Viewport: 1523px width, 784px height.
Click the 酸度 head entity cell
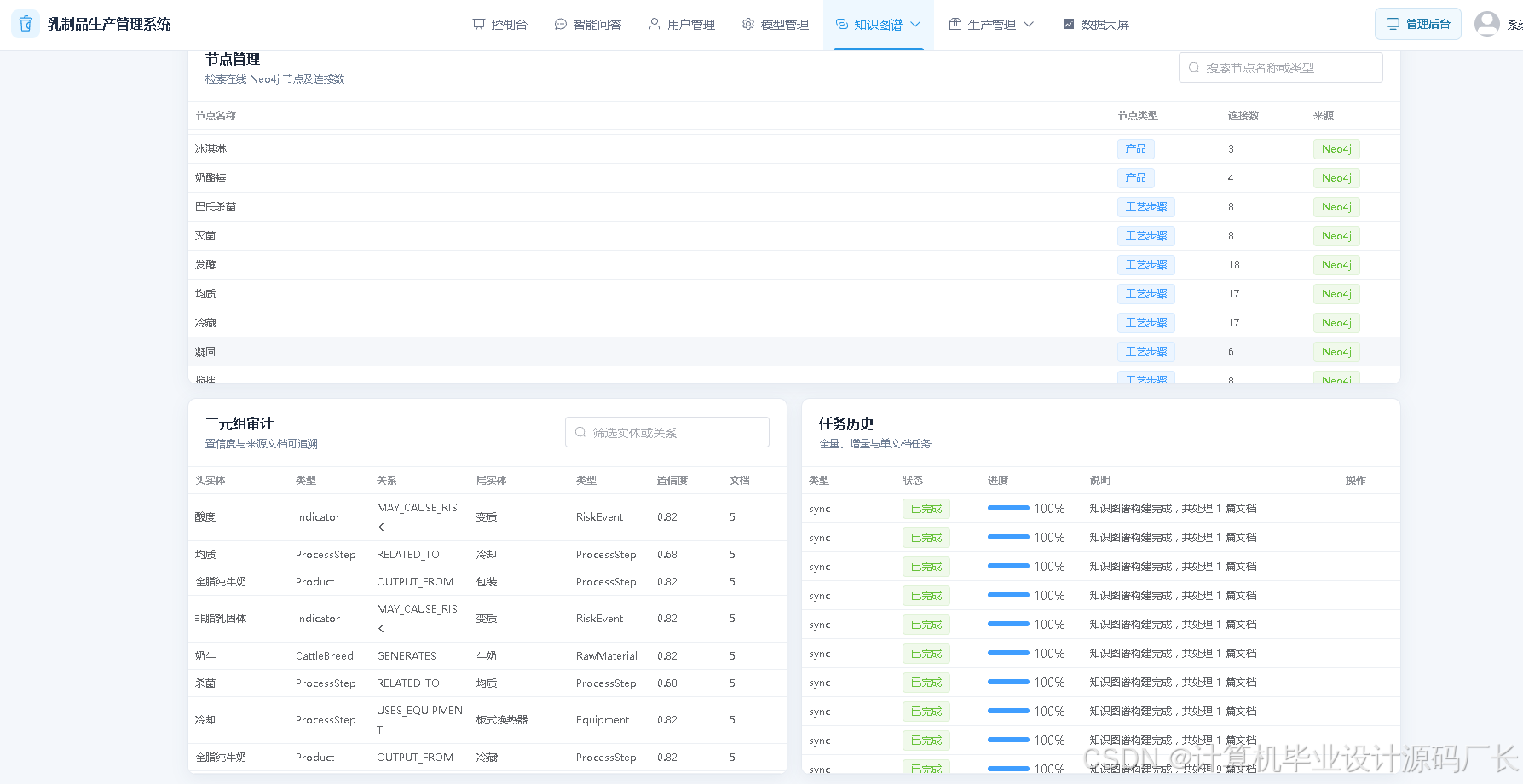(x=205, y=517)
